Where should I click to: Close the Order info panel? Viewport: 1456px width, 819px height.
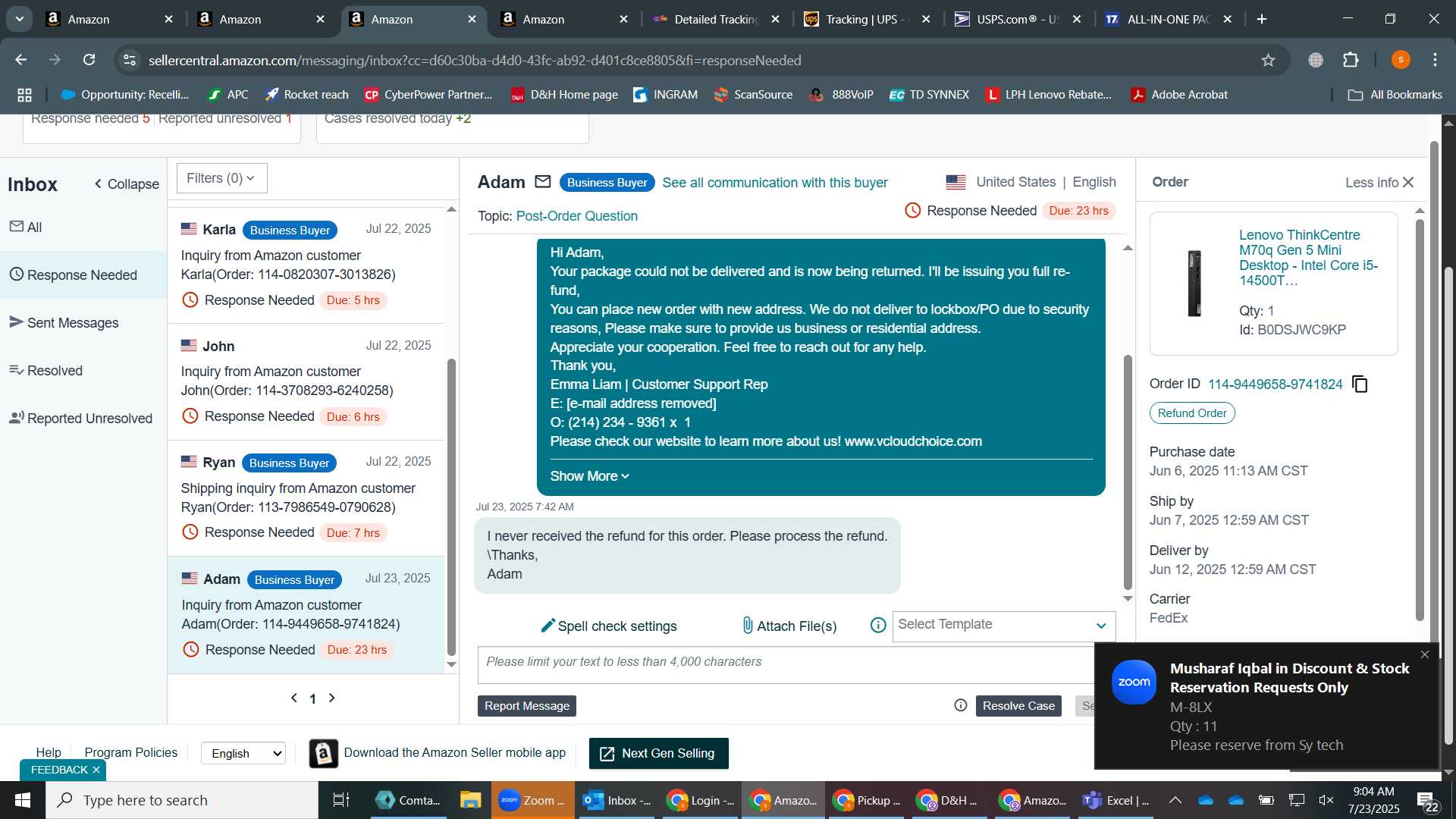[x=1409, y=182]
